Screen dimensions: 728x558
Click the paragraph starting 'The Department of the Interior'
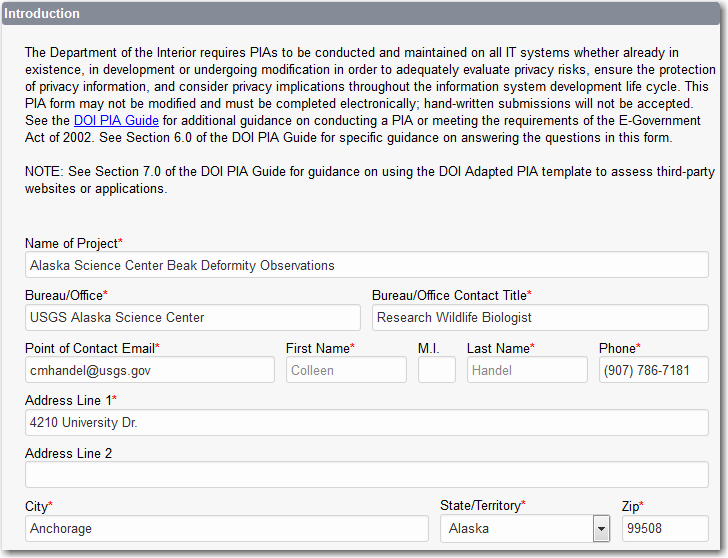pos(370,95)
